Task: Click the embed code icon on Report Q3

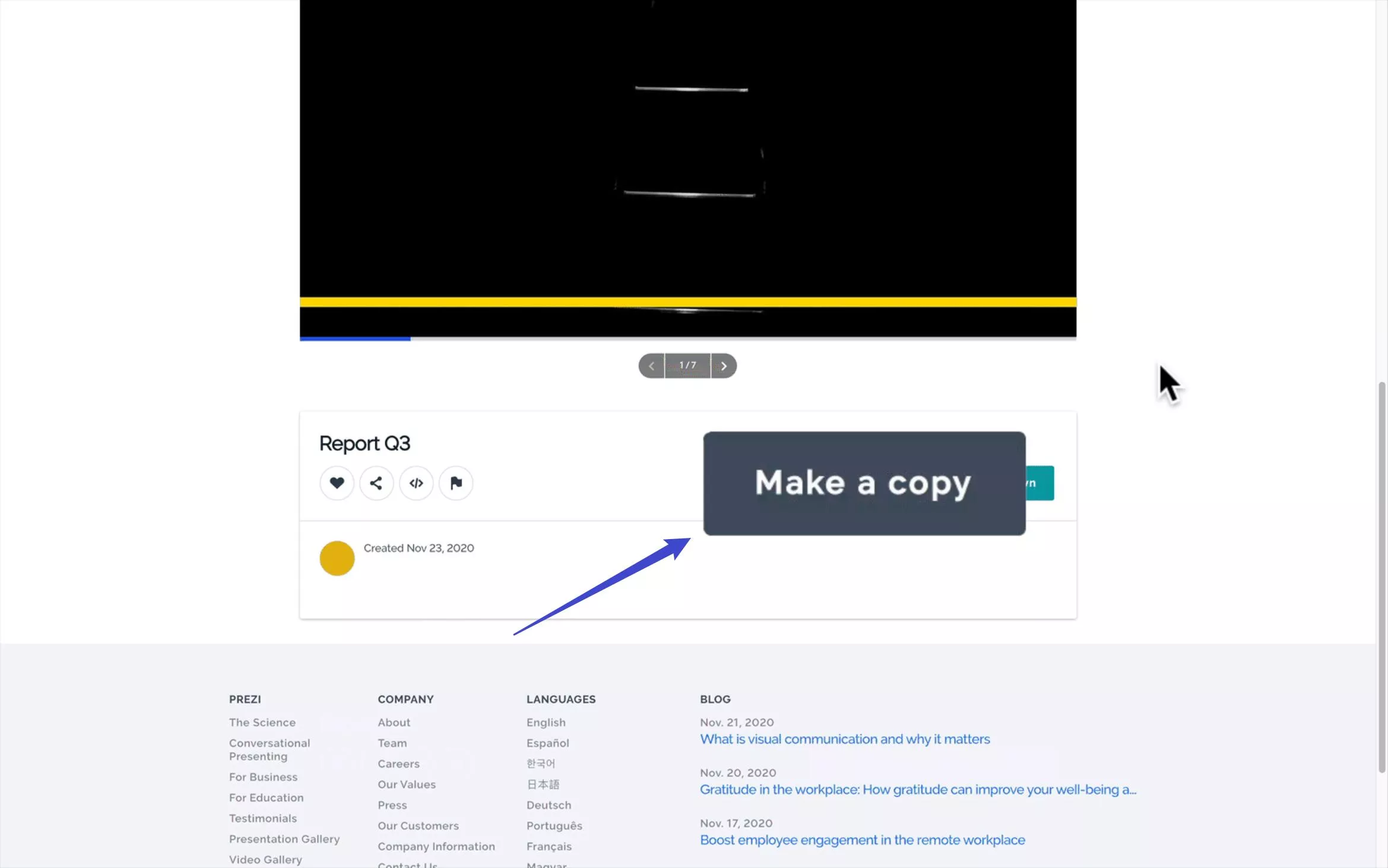Action: pos(416,483)
